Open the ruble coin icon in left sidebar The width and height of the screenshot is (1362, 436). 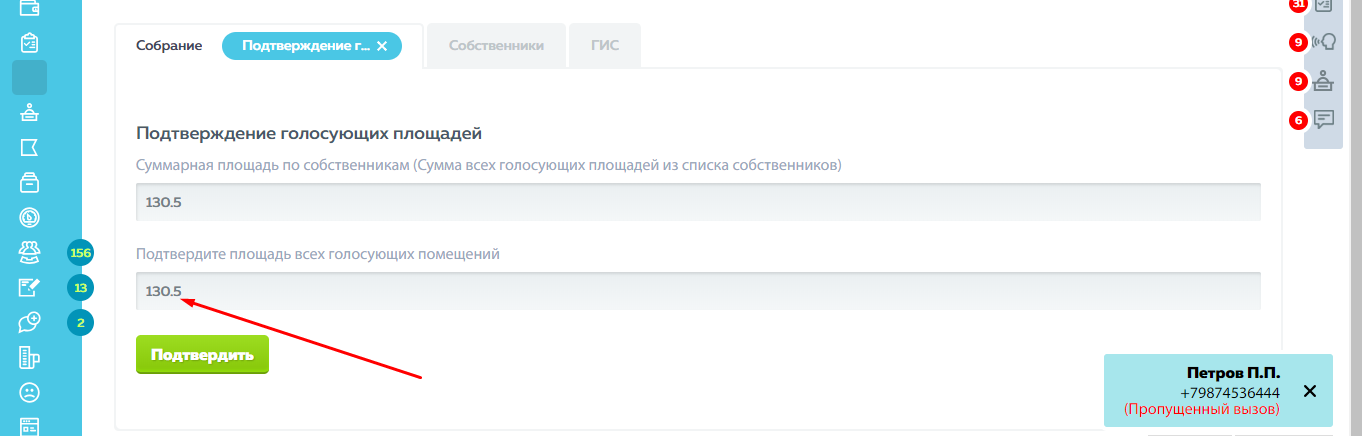click(29, 217)
